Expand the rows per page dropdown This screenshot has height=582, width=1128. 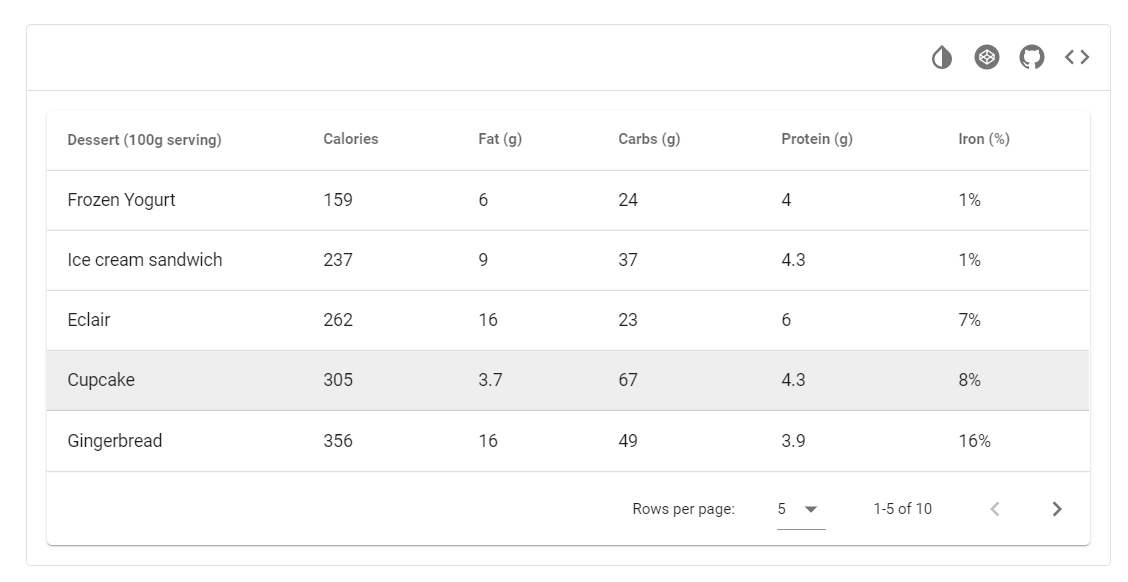[x=811, y=509]
